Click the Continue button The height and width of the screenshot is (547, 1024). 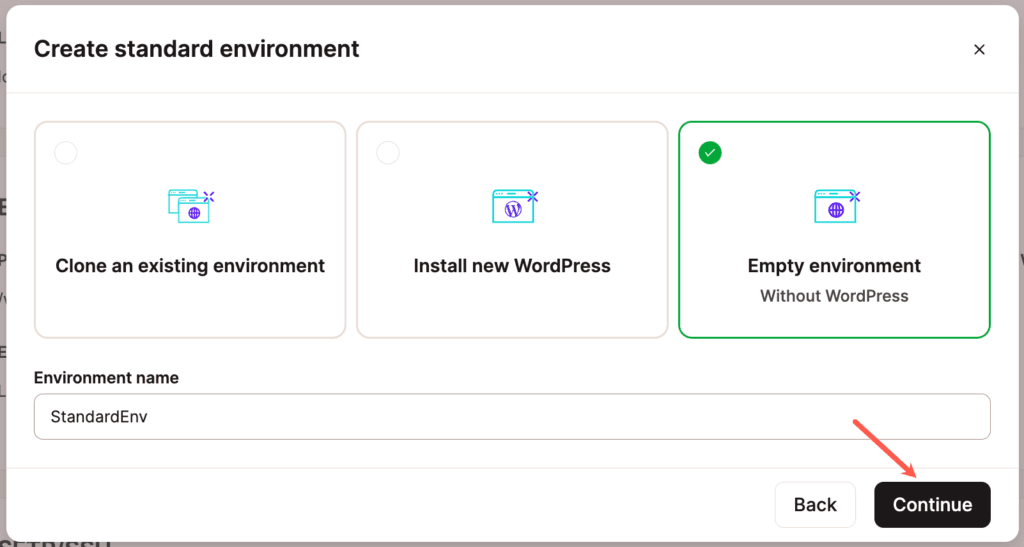pyautogui.click(x=933, y=505)
